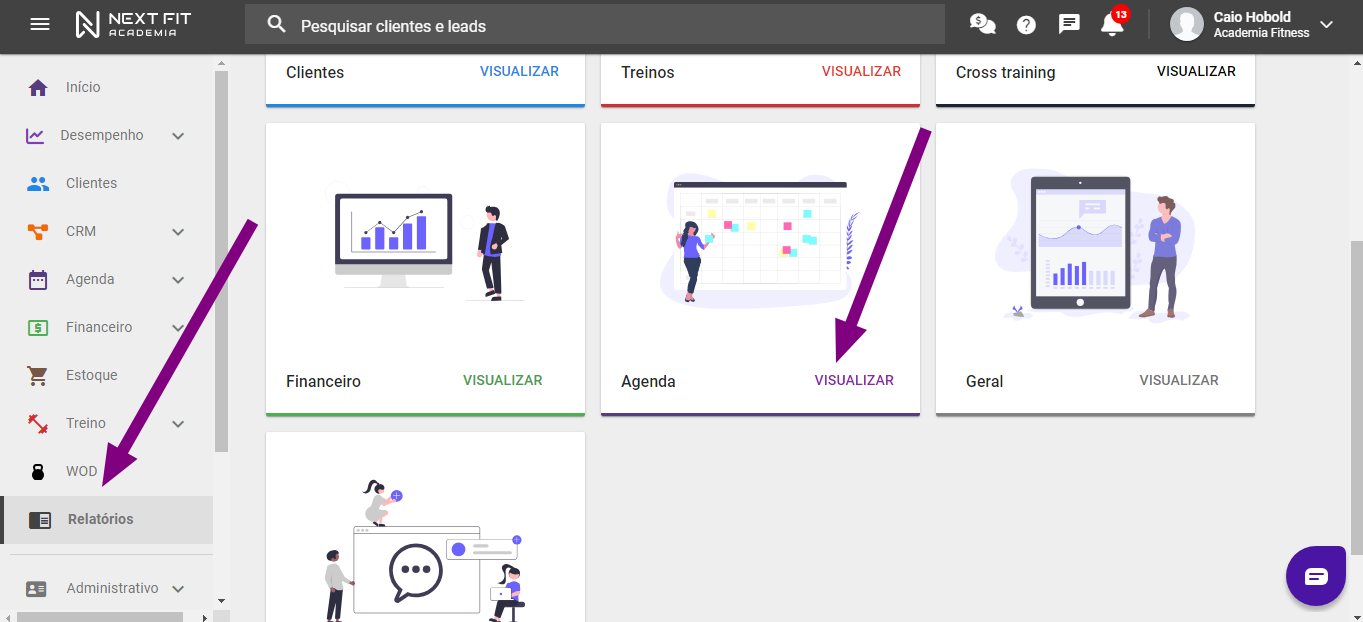Click the Agenda calendar icon
This screenshot has height=622, width=1363.
(38, 279)
